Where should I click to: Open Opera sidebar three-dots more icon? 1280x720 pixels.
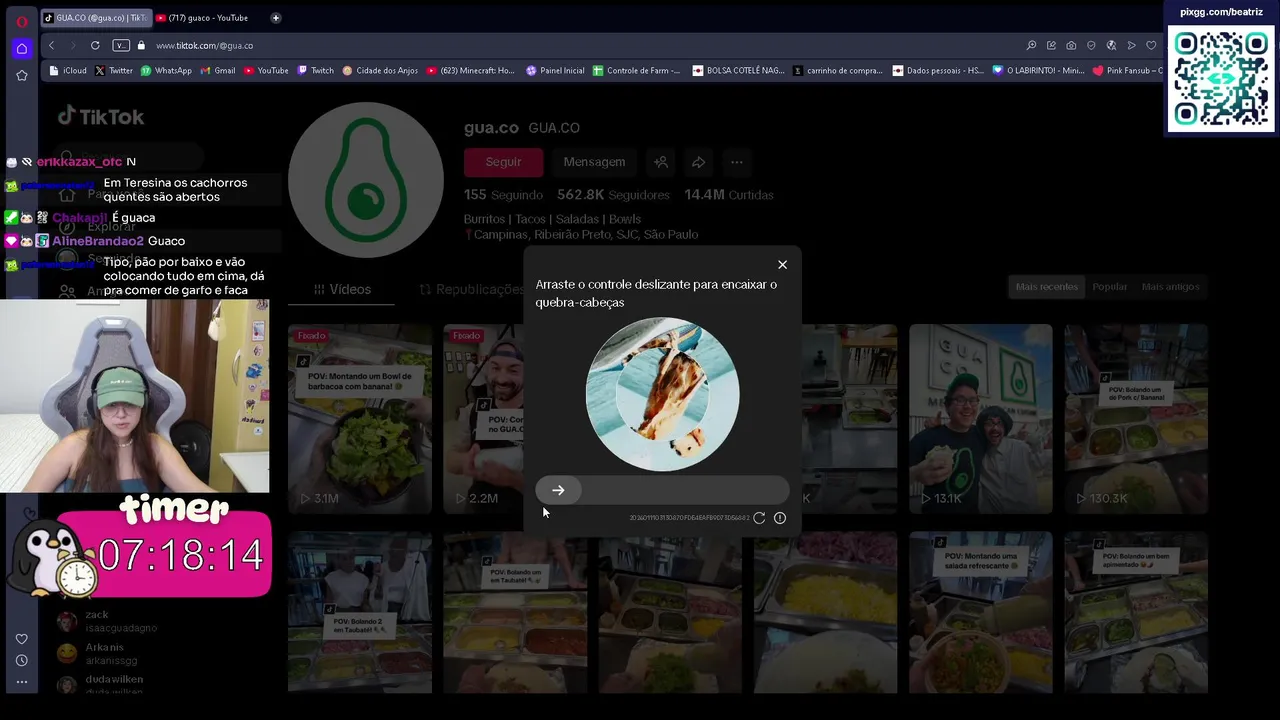pos(21,682)
